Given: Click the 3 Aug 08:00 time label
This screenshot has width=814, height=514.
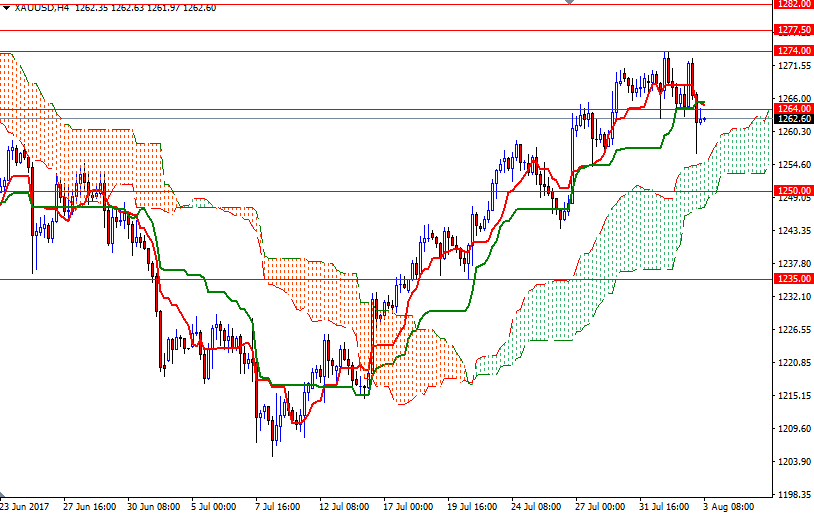Looking at the screenshot, I should coord(728,506).
